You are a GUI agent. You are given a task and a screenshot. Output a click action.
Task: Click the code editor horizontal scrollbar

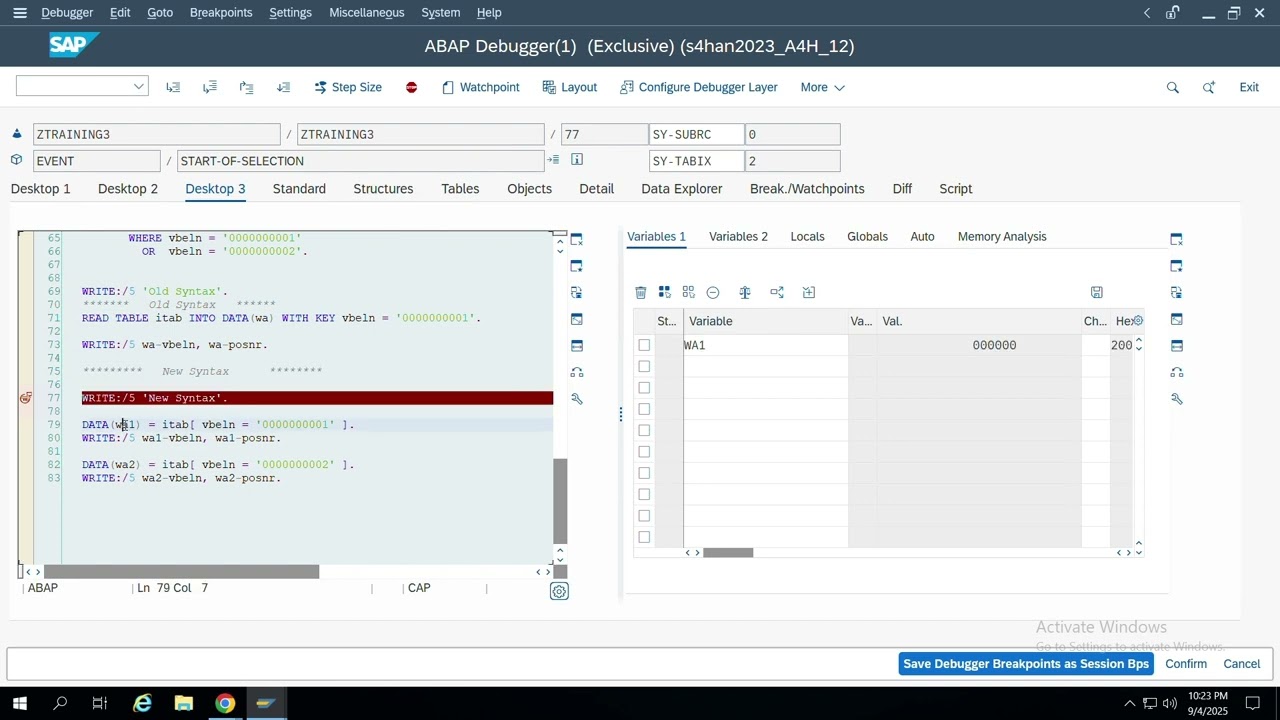point(181,572)
